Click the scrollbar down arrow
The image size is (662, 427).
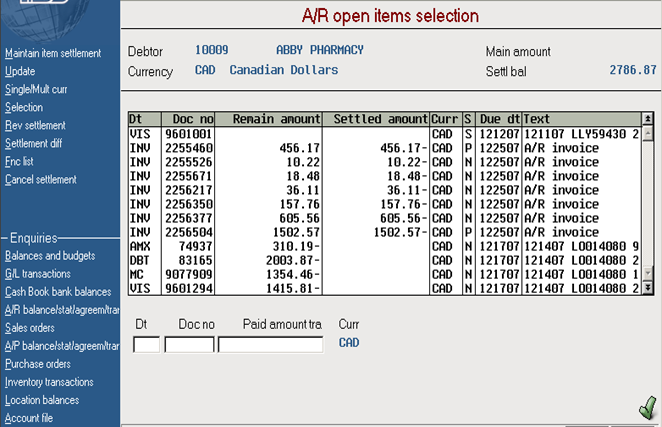[648, 274]
